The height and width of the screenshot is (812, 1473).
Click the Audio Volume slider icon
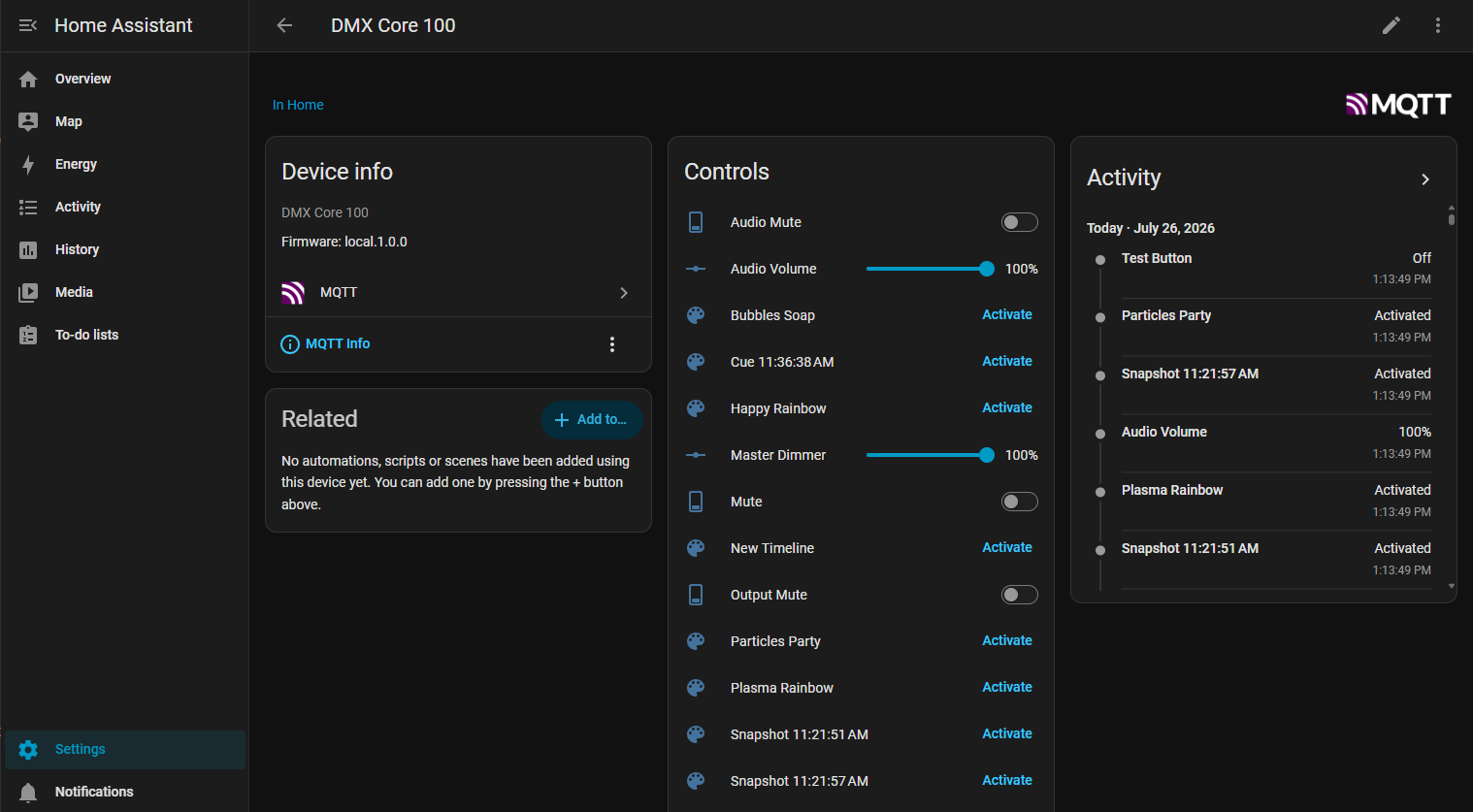click(x=696, y=269)
